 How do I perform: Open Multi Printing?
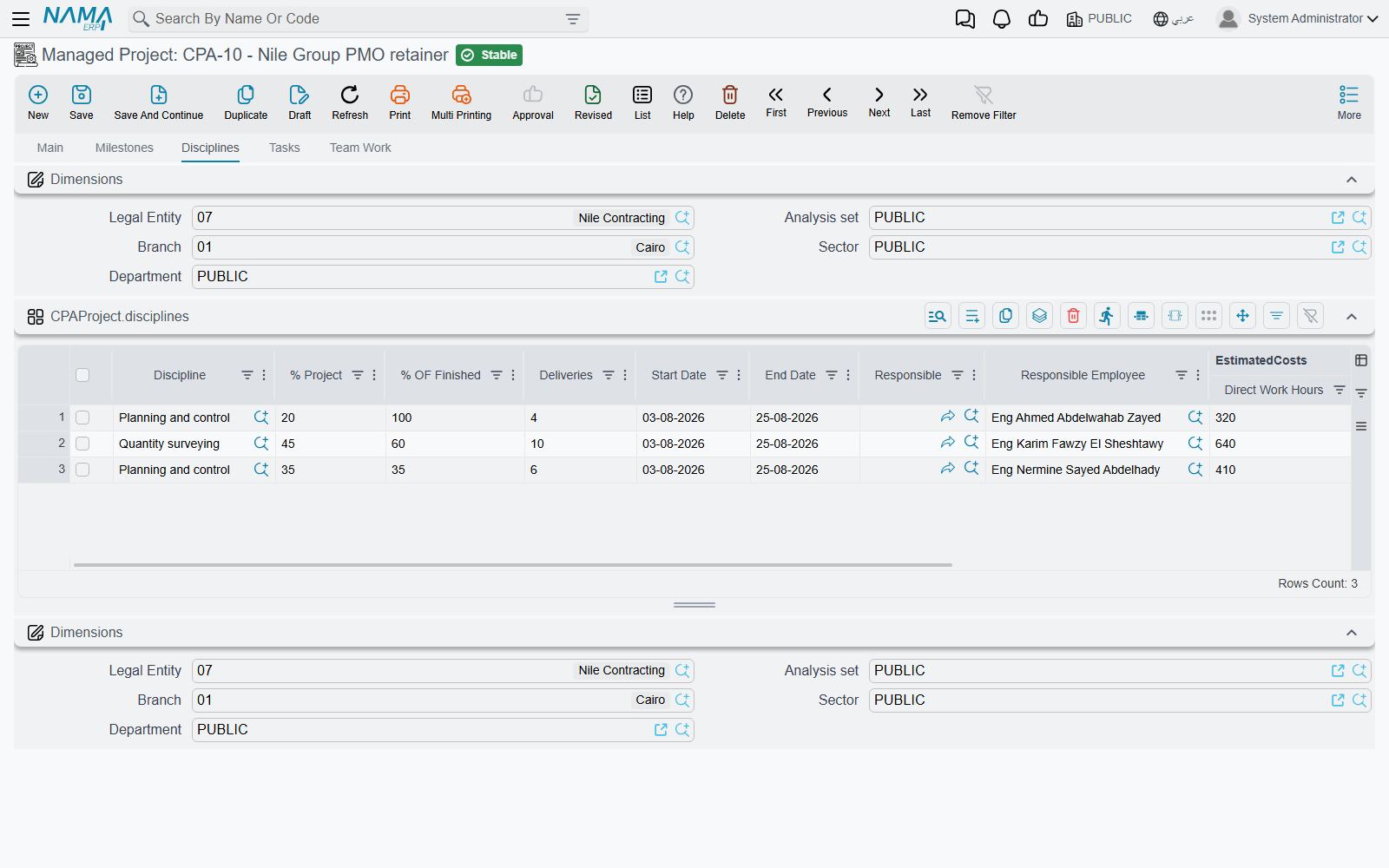click(x=461, y=102)
